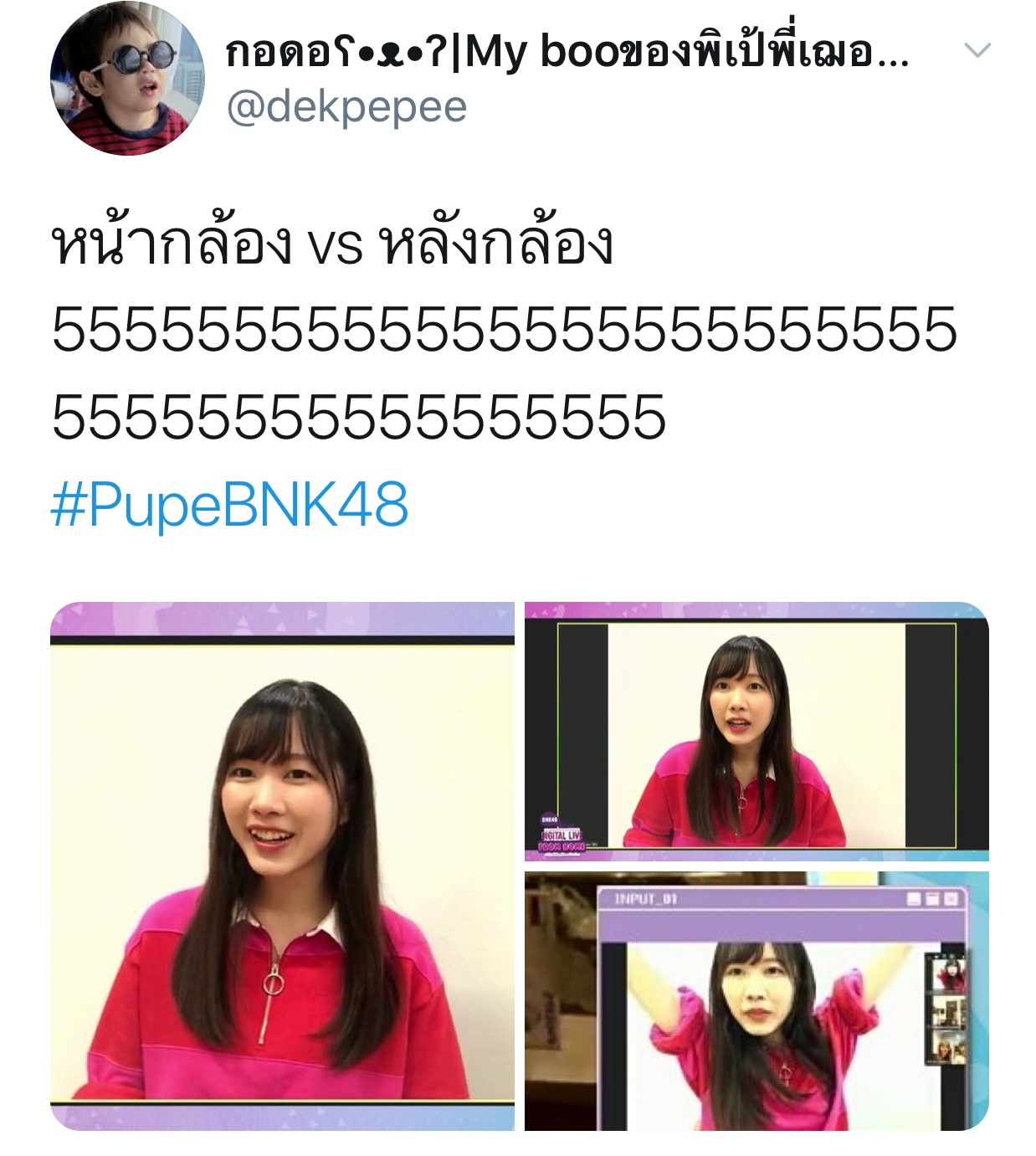
Task: Click the second shorter line of 5555
Action: [x=359, y=417]
